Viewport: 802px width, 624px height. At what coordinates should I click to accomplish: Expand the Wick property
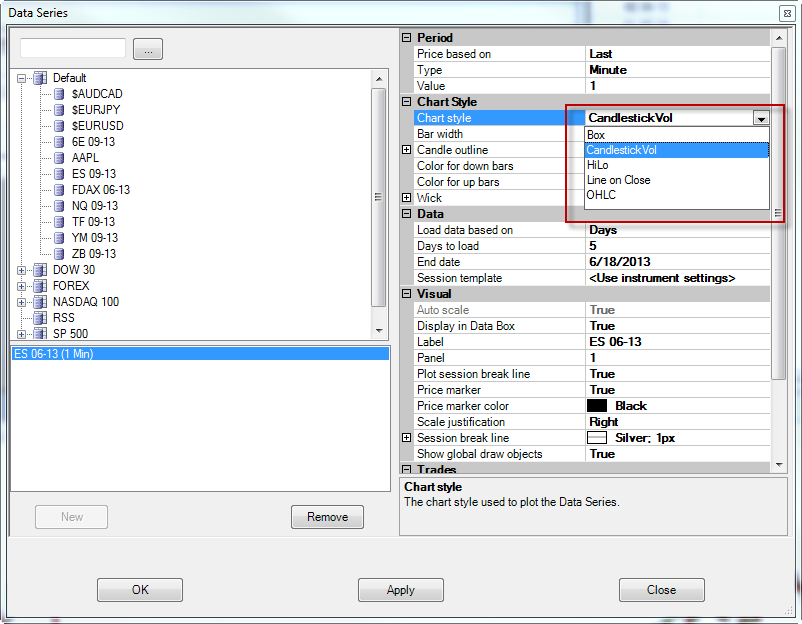(x=407, y=197)
